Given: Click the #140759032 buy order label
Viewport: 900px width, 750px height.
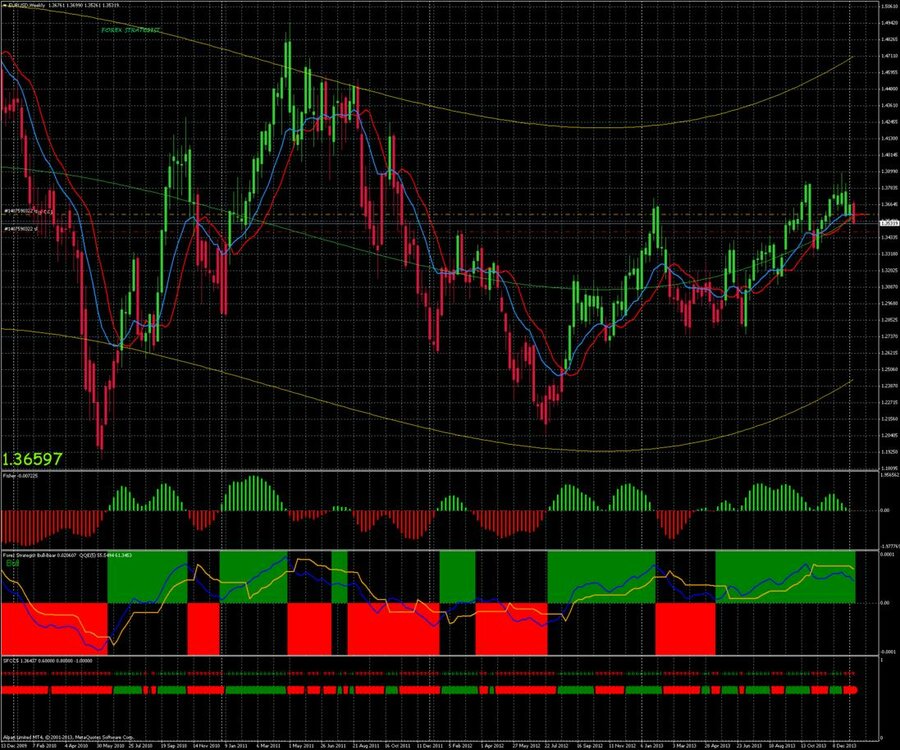Looking at the screenshot, I should [25, 212].
